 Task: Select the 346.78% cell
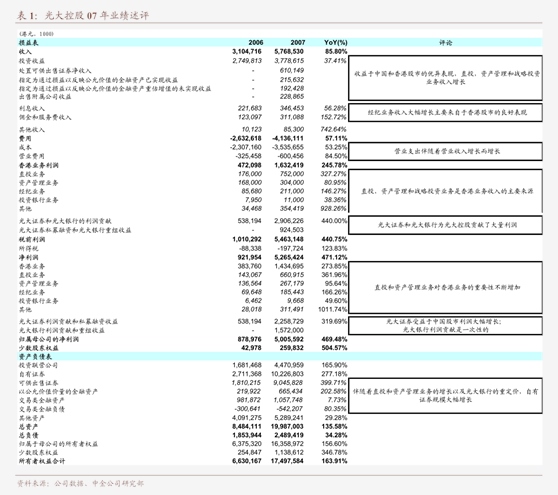click(x=334, y=452)
